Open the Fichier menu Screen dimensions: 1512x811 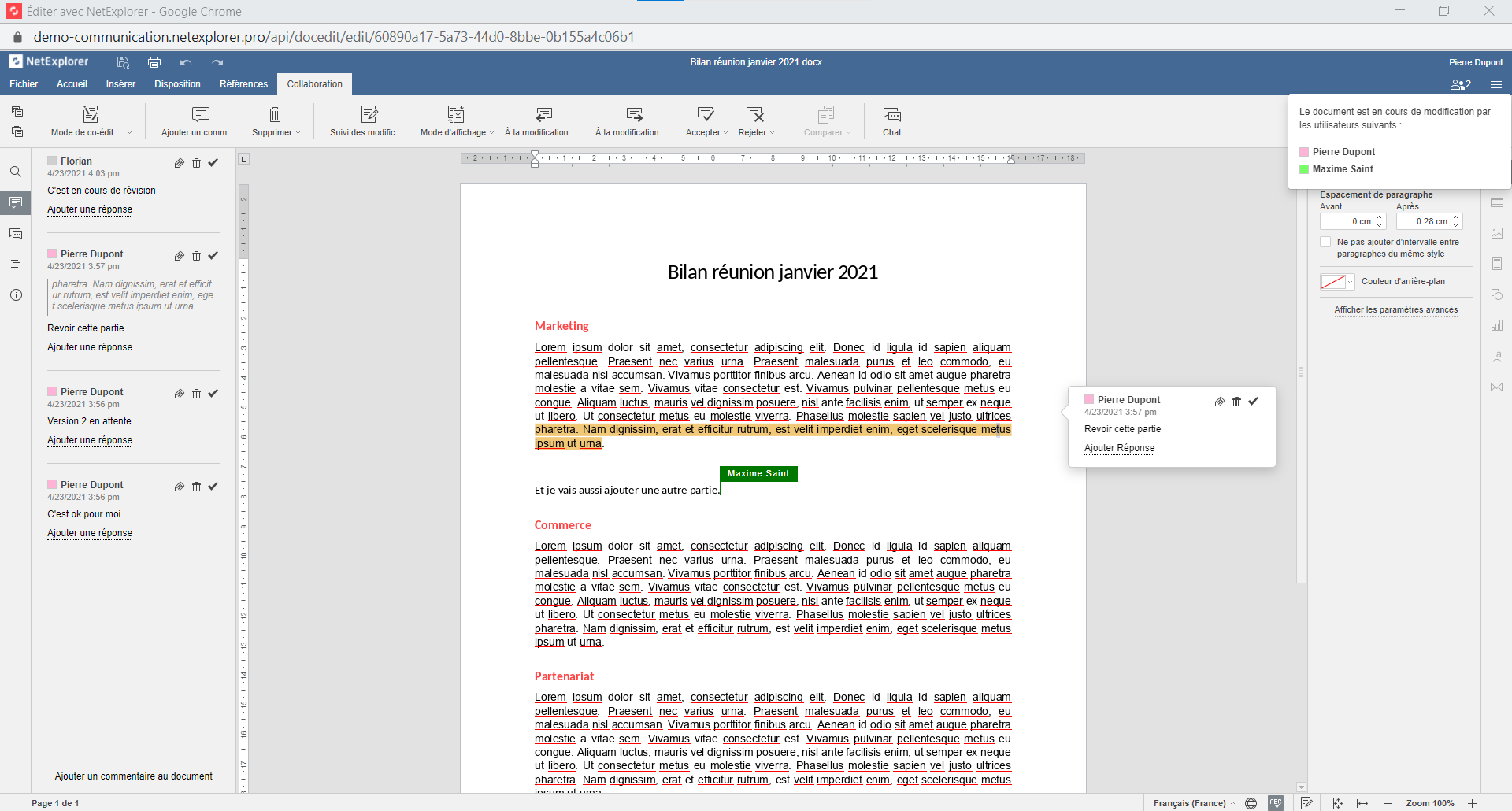coord(23,84)
